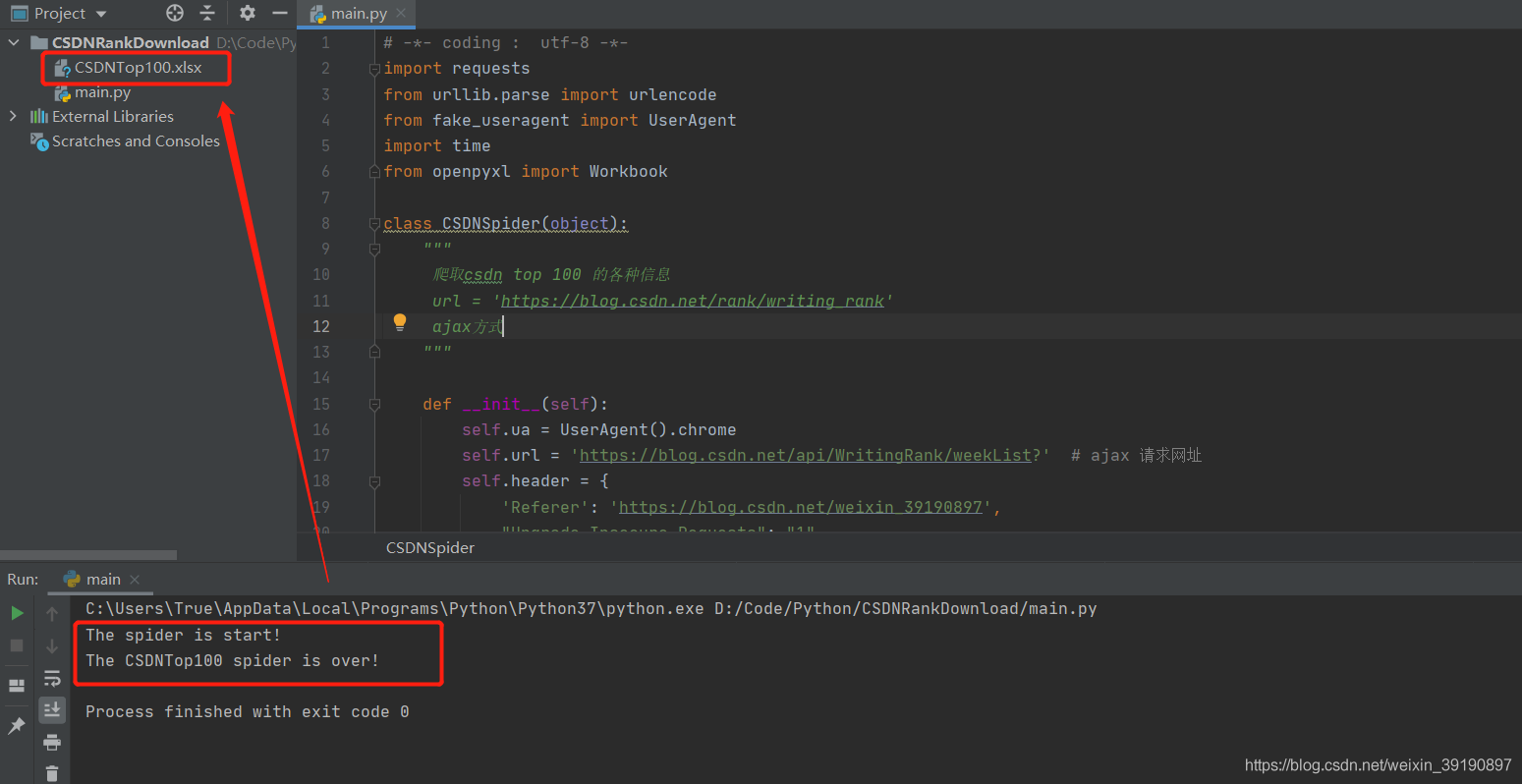Select main.py in the project tree
Screen dimensions: 1522x784
[102, 92]
